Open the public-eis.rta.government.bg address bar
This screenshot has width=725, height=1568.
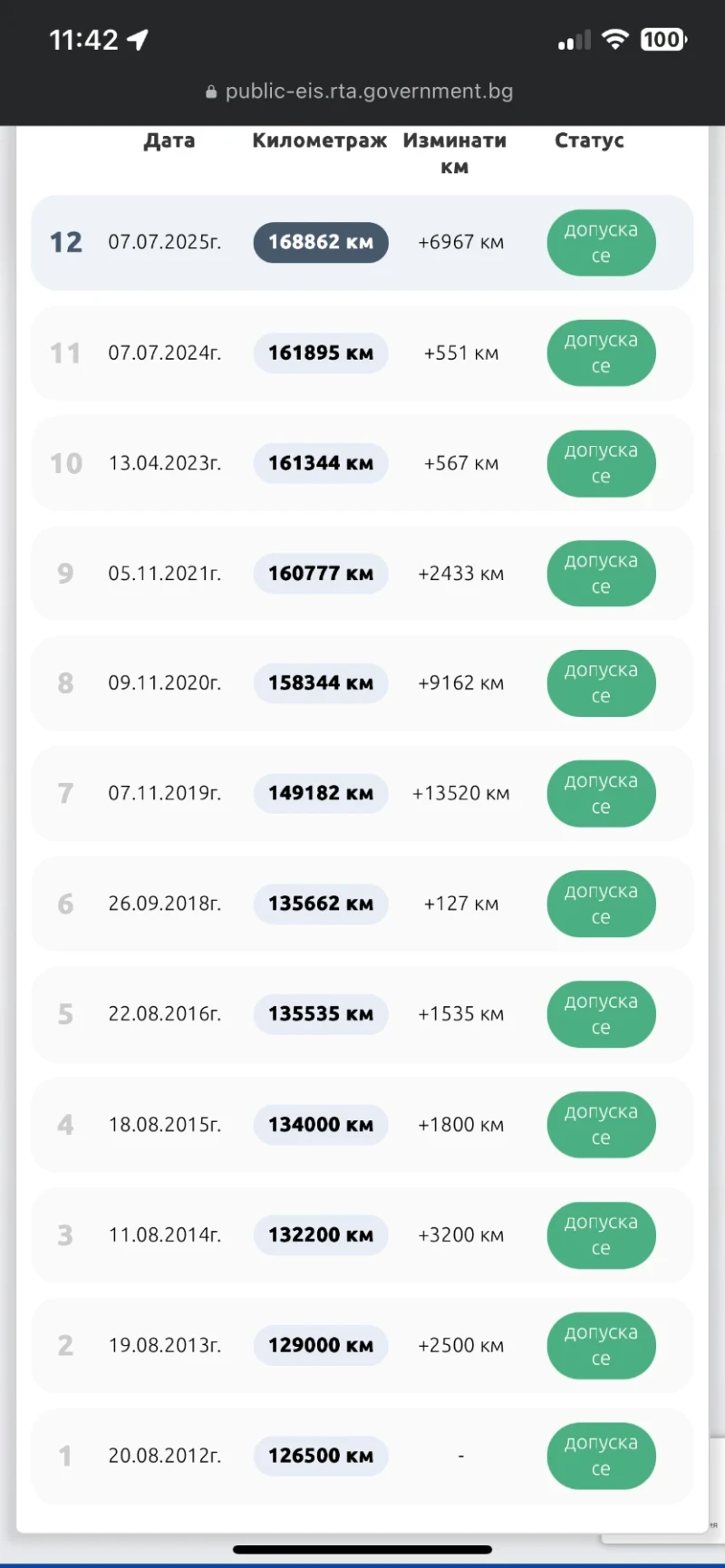(x=369, y=92)
